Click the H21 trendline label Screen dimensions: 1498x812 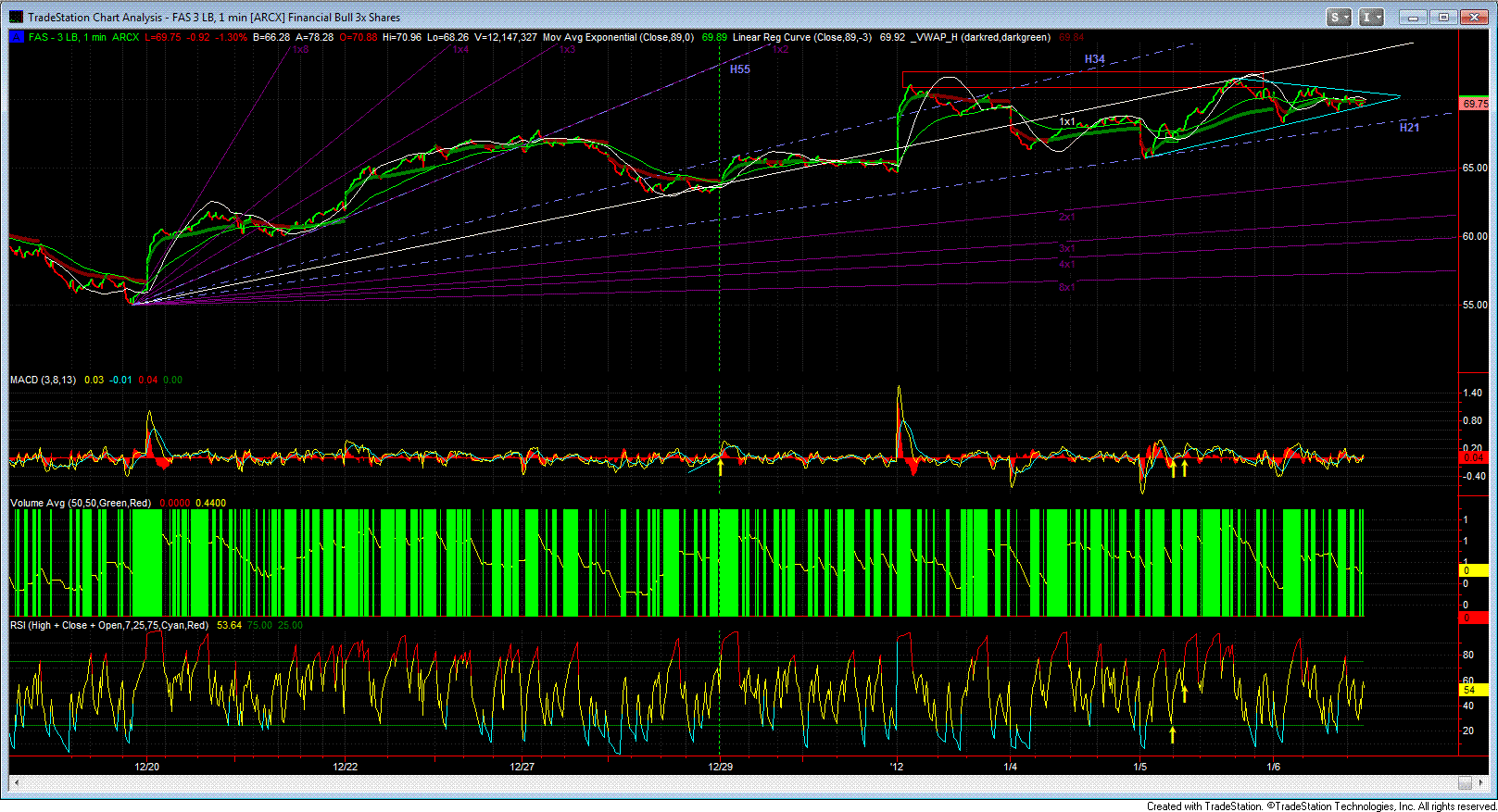(1409, 128)
